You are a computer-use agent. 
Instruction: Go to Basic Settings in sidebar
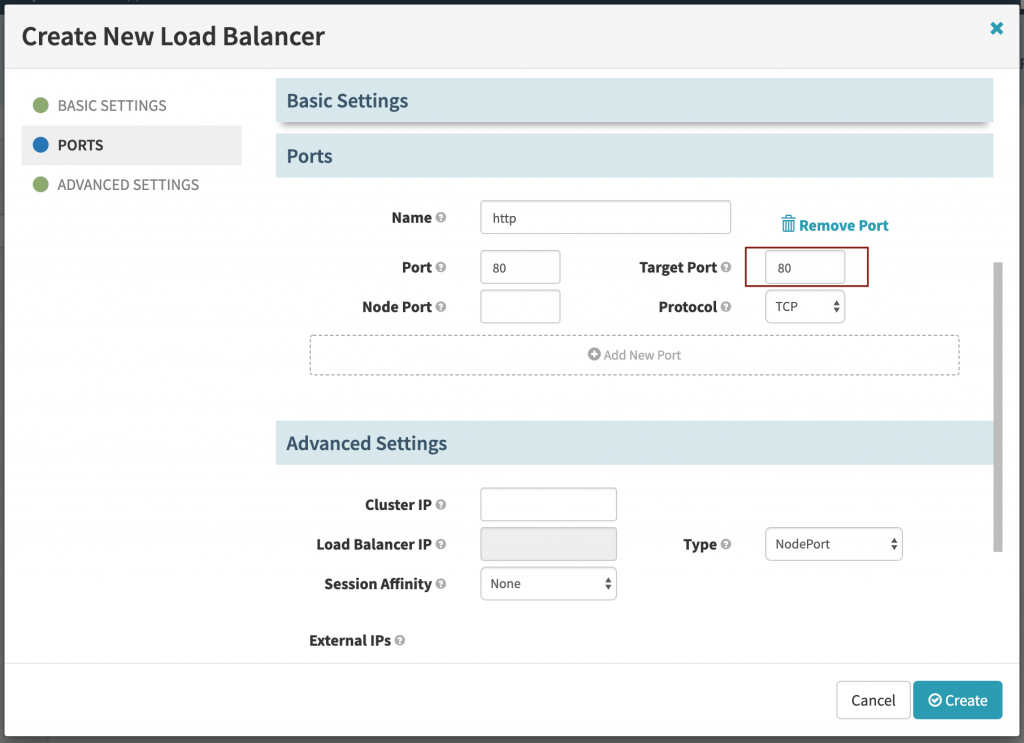click(x=112, y=105)
